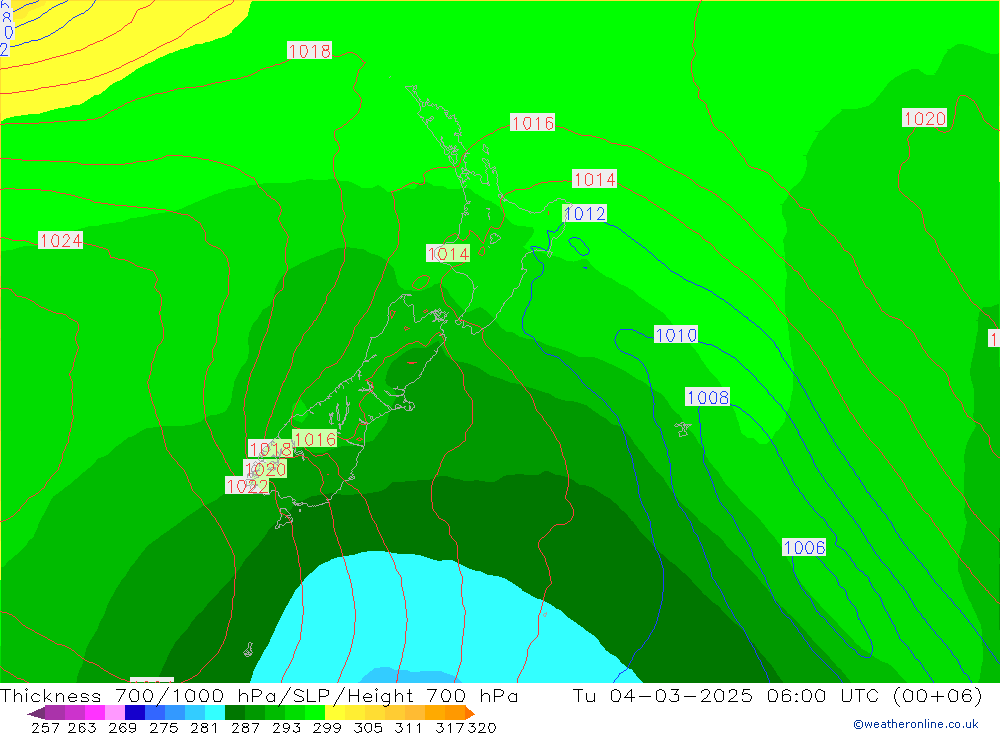The image size is (1000, 733).
Task: Click the orange arrow at the legend's high end
Action: (x=470, y=713)
